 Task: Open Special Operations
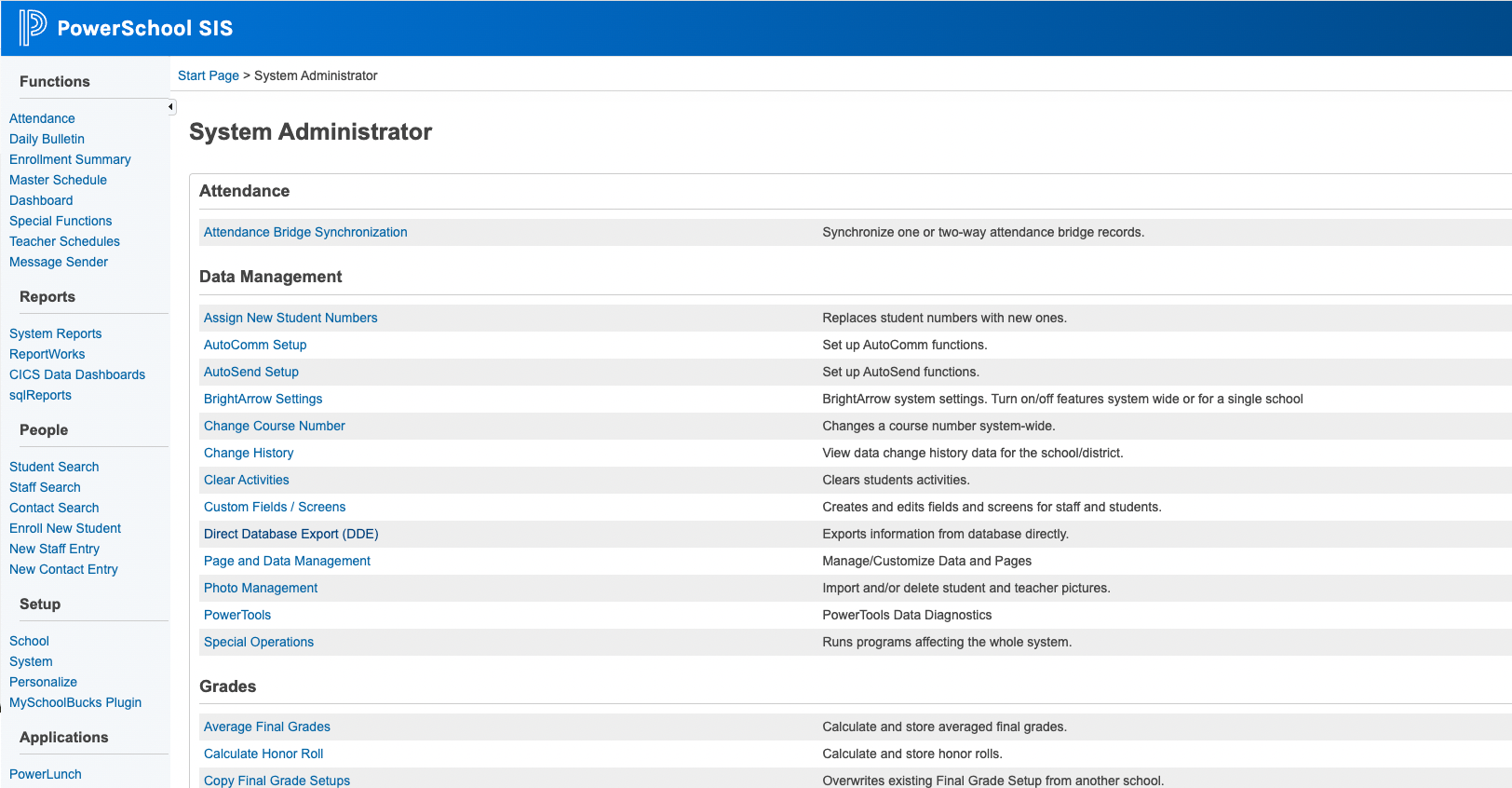[259, 642]
